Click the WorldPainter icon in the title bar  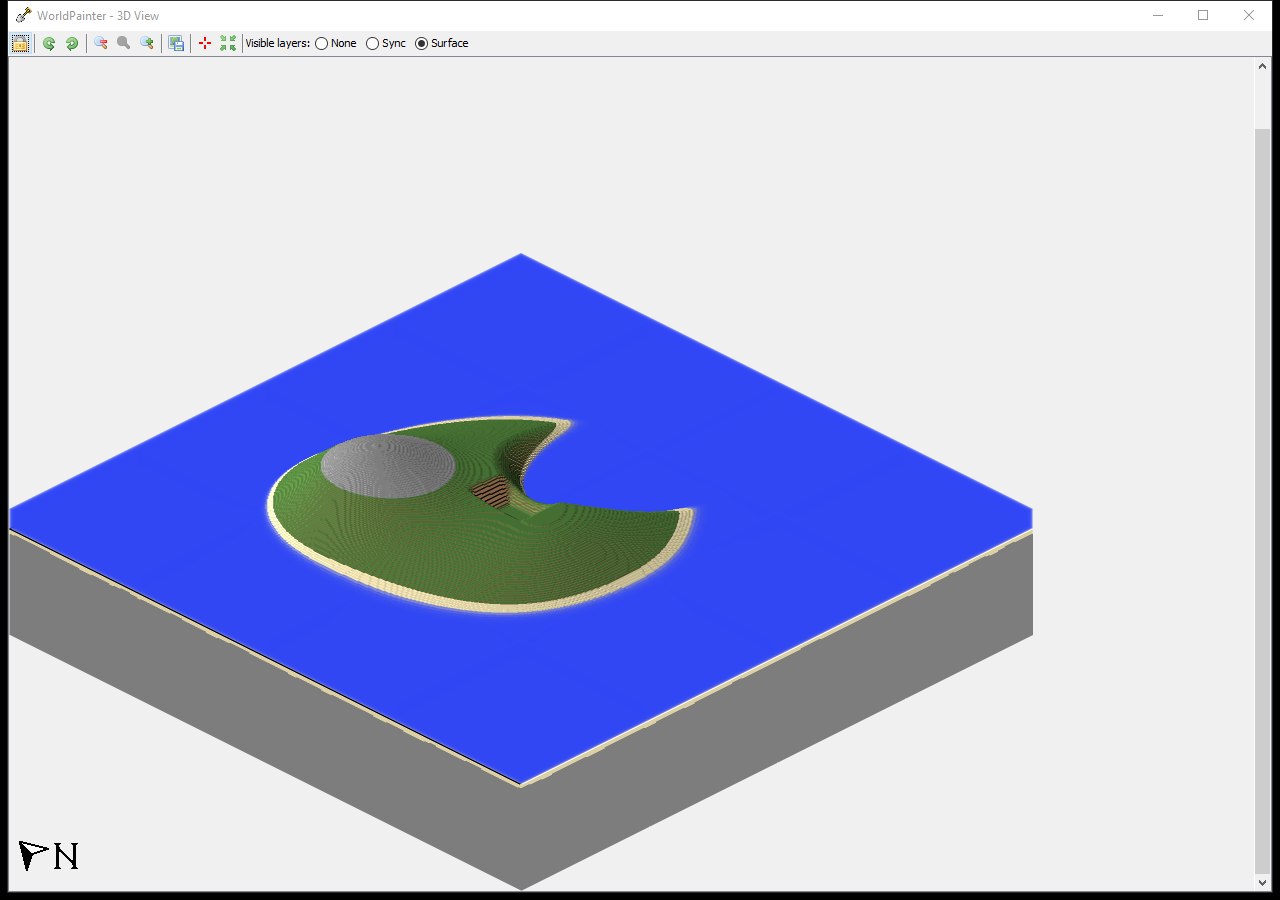point(23,15)
